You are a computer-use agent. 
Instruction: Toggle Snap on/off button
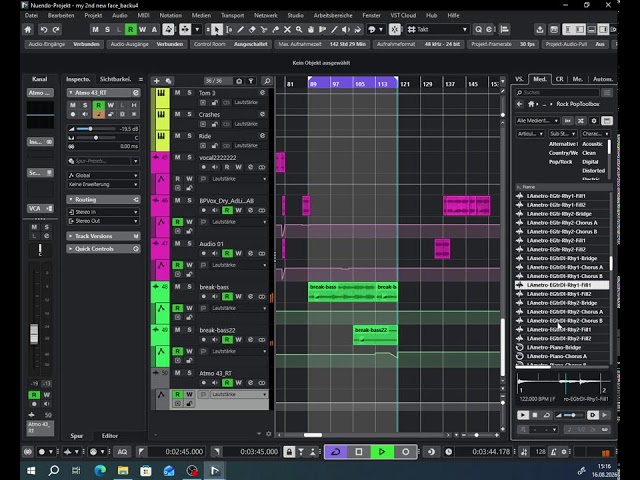(x=394, y=29)
